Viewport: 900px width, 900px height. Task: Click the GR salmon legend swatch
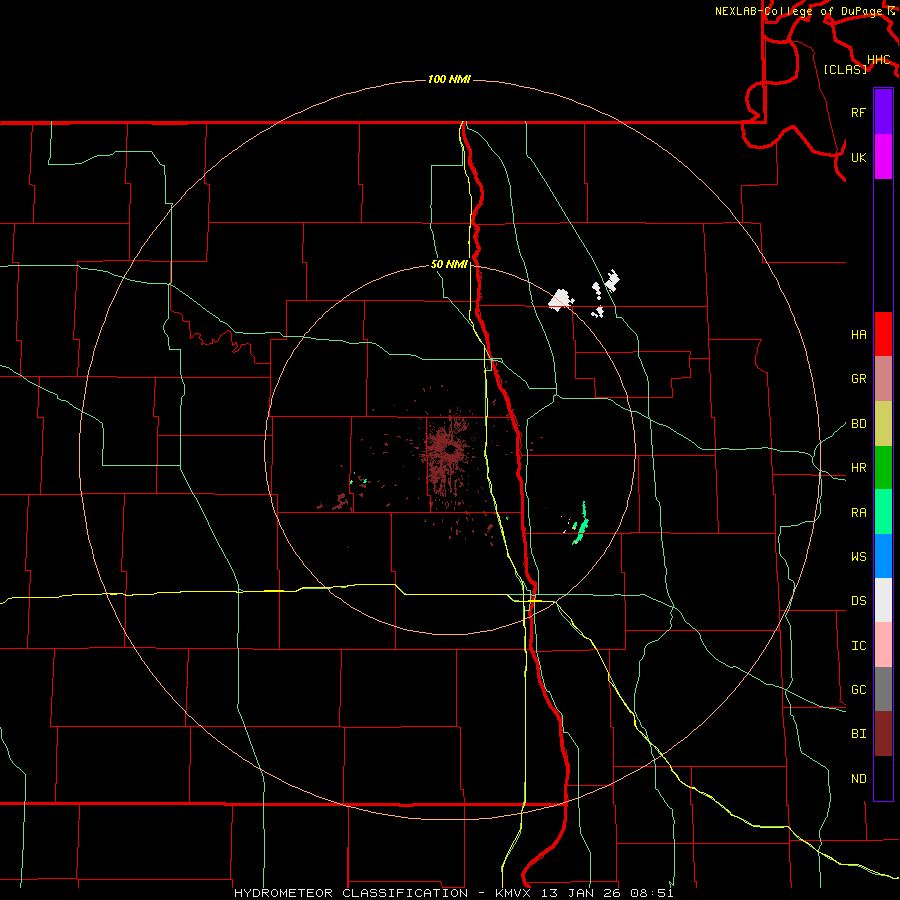click(x=883, y=379)
